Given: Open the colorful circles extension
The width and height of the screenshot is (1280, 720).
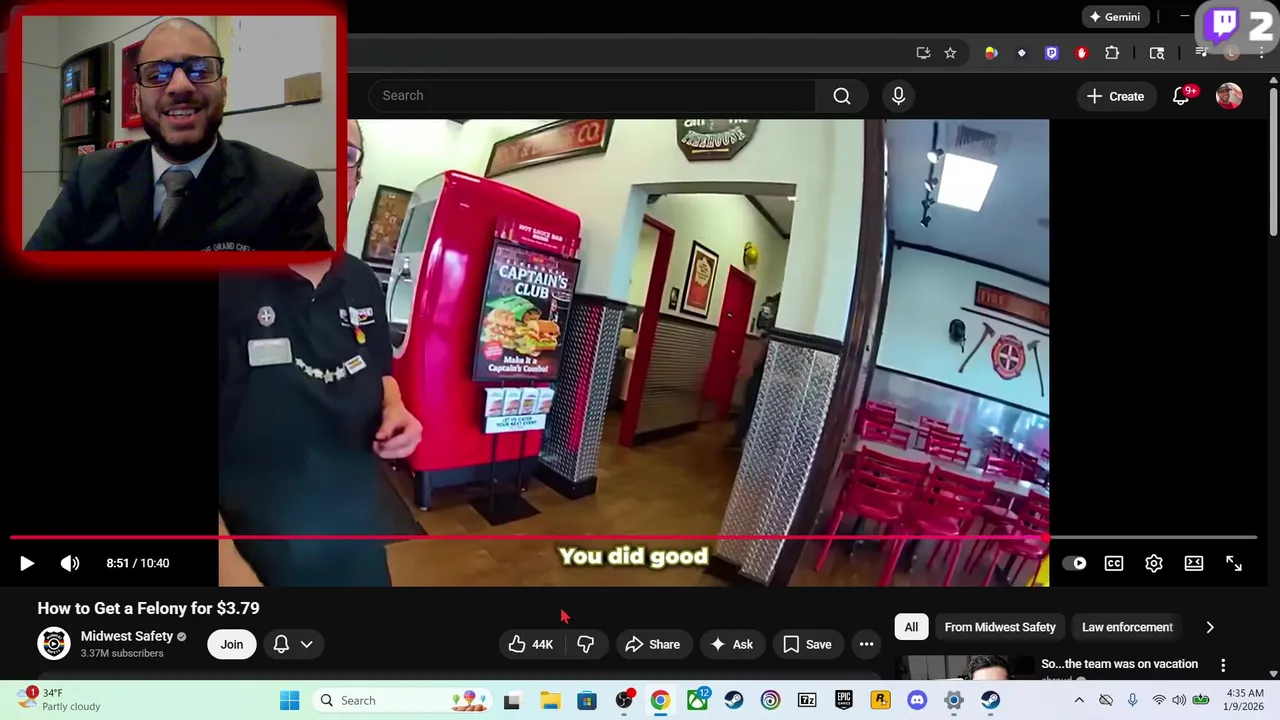Looking at the screenshot, I should pos(991,53).
